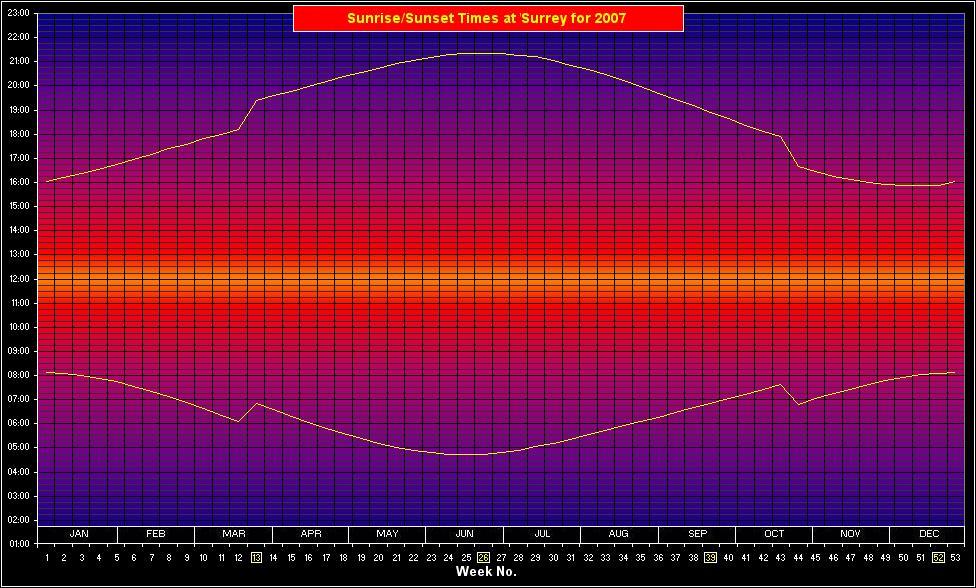This screenshot has width=976, height=588.
Task: Select the SEP month label
Action: tap(697, 533)
